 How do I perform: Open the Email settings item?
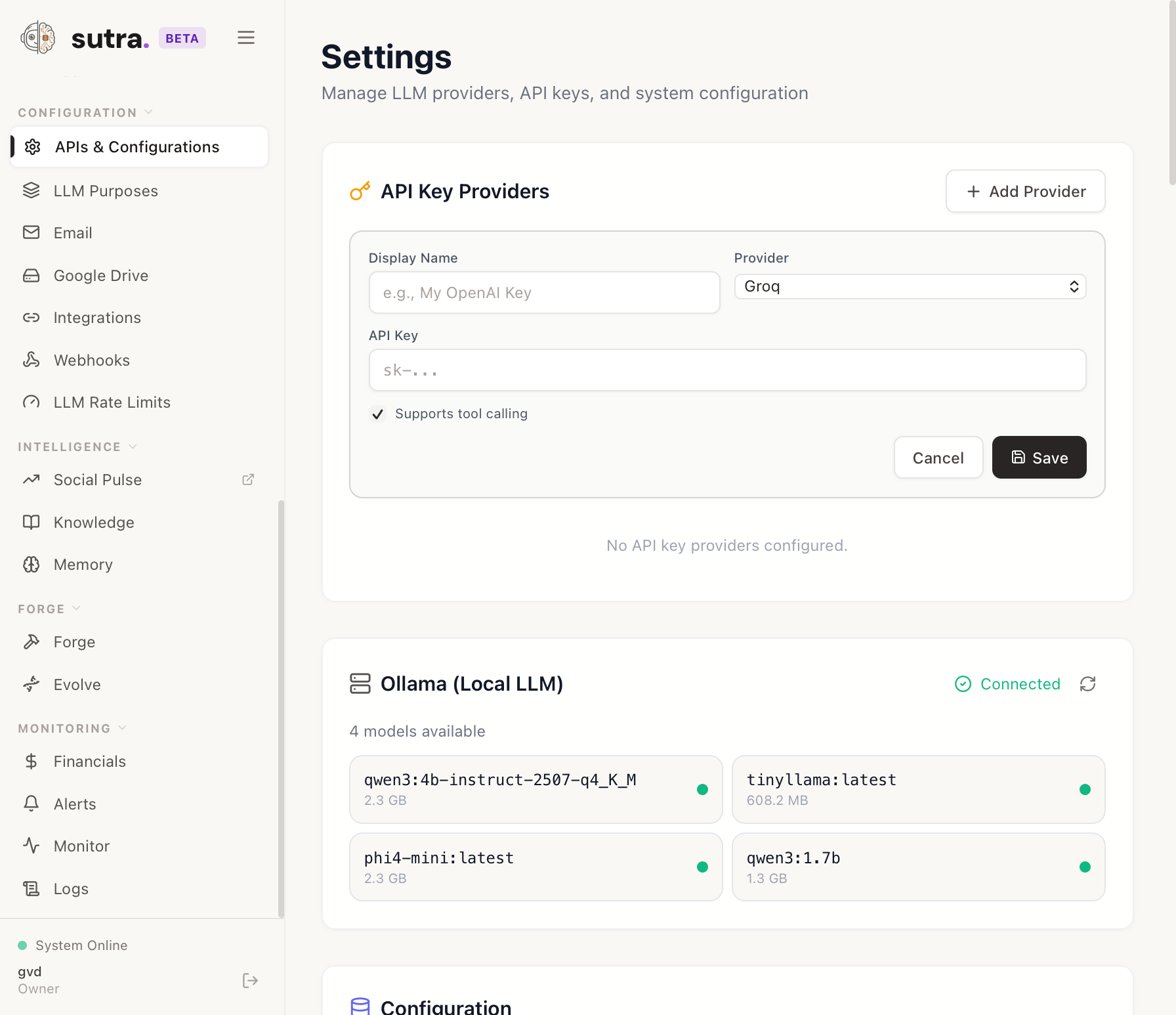coord(139,232)
